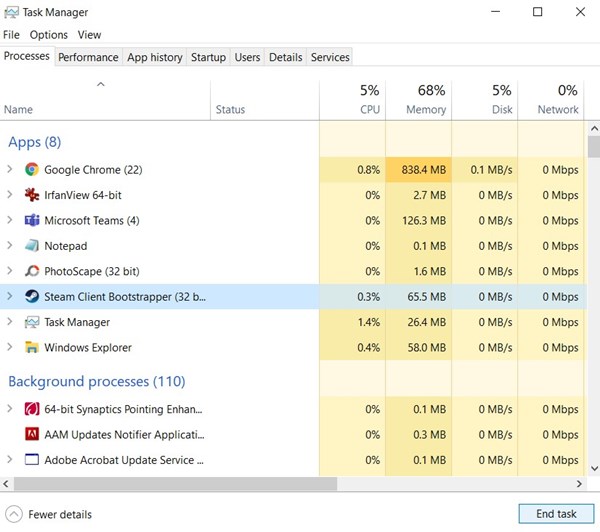This screenshot has height=532, width=600.
Task: Switch to the Details tab
Action: click(285, 57)
